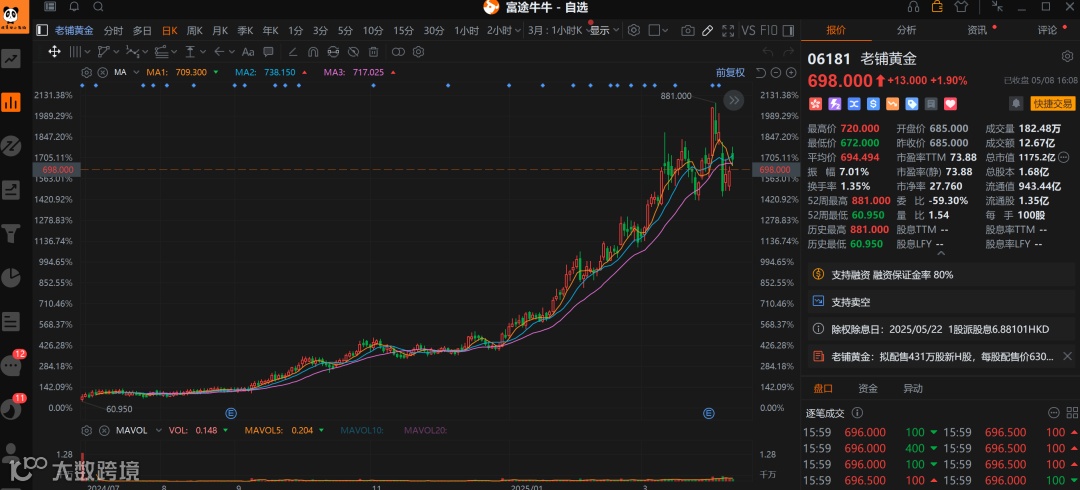Screen dimensions: 1080x490
Task: Toggle magnet snap mode
Action: click(313, 51)
